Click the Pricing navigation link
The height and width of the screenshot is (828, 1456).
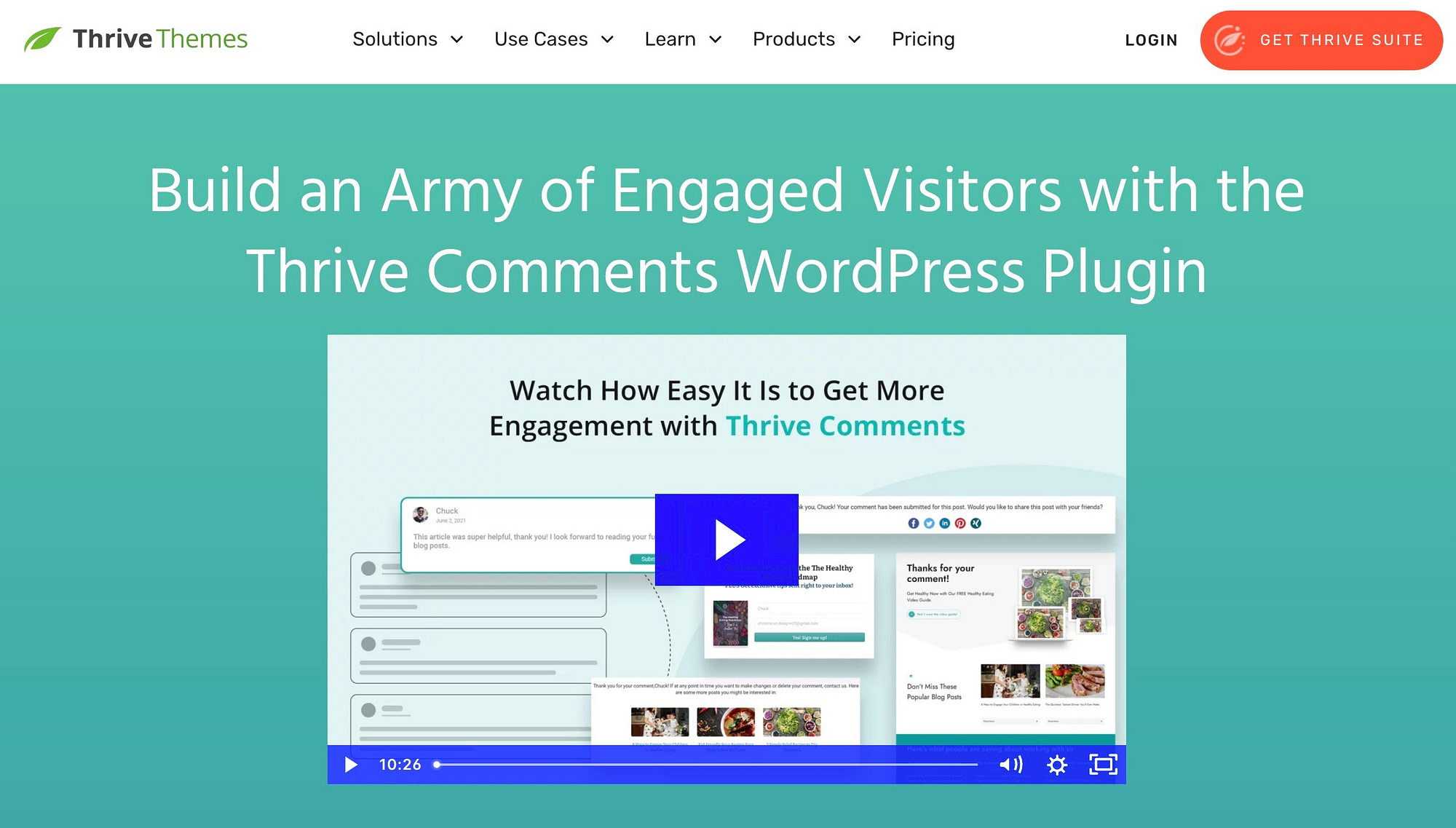click(x=923, y=40)
